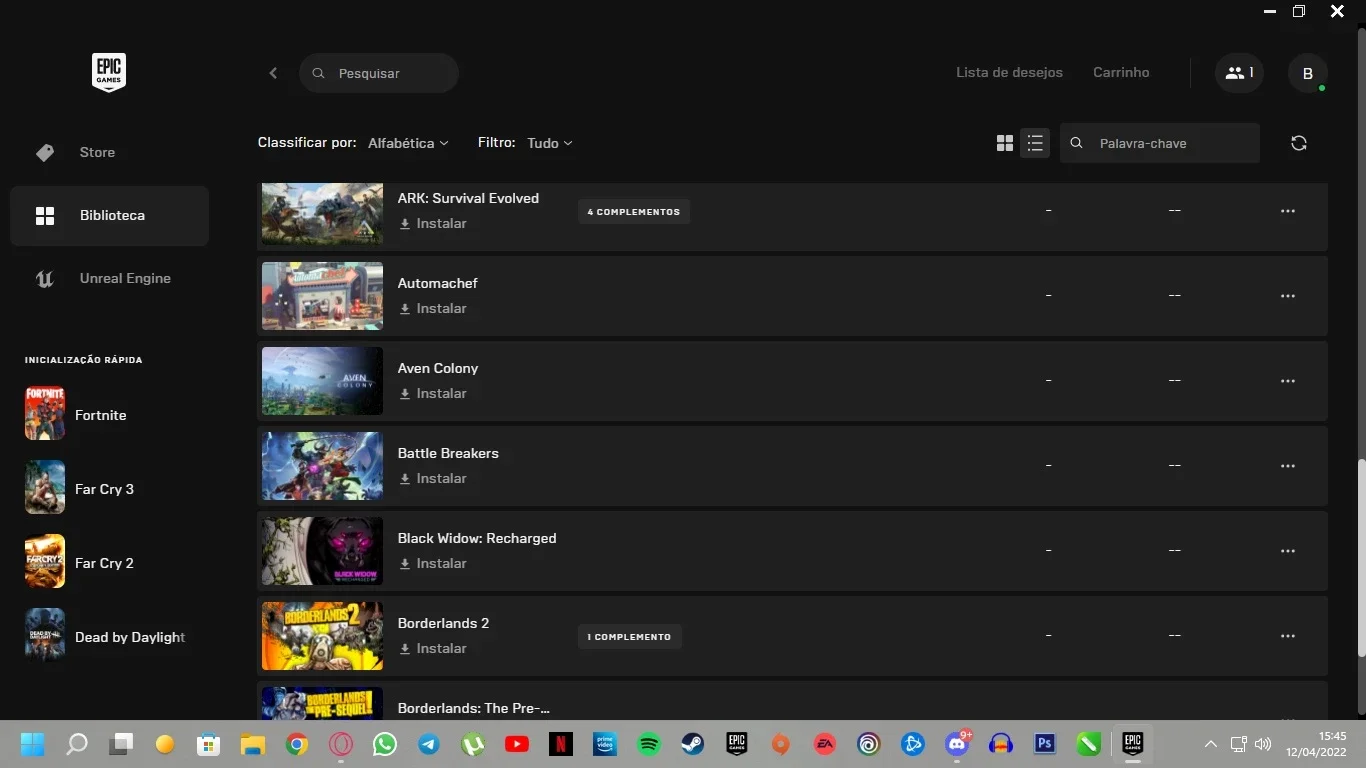Screen dimensions: 1366x768
Task: Expand ARK 4 Complementos add-ons
Action: (x=634, y=212)
